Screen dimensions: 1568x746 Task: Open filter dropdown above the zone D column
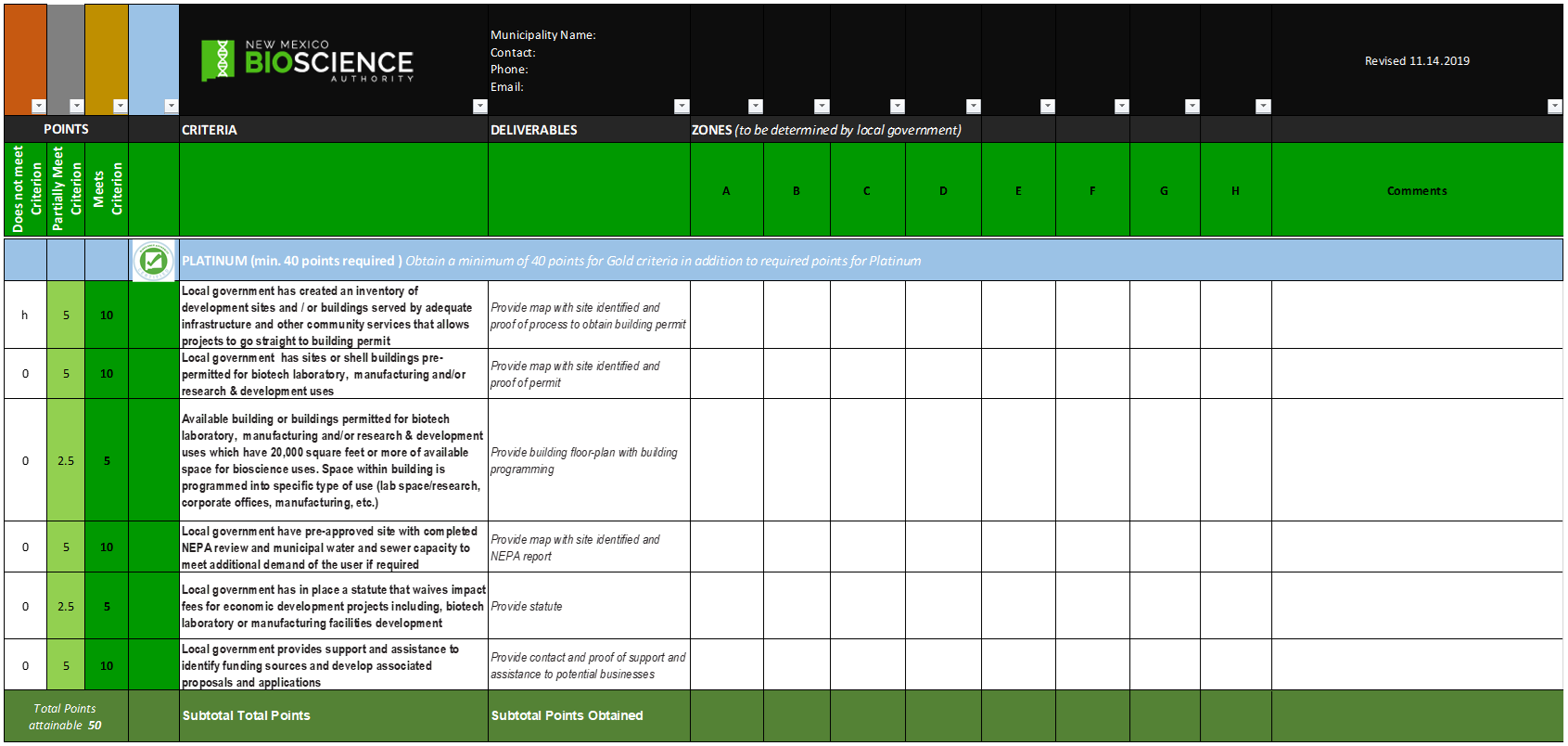pos(973,106)
